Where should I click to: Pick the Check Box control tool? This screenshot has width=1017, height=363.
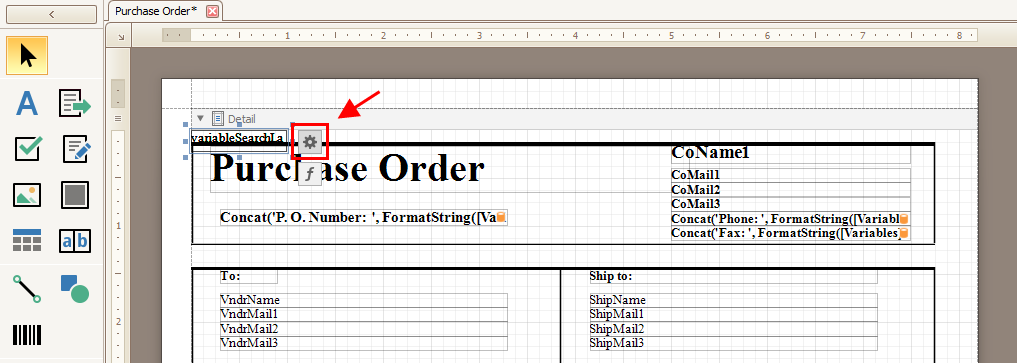[27, 148]
